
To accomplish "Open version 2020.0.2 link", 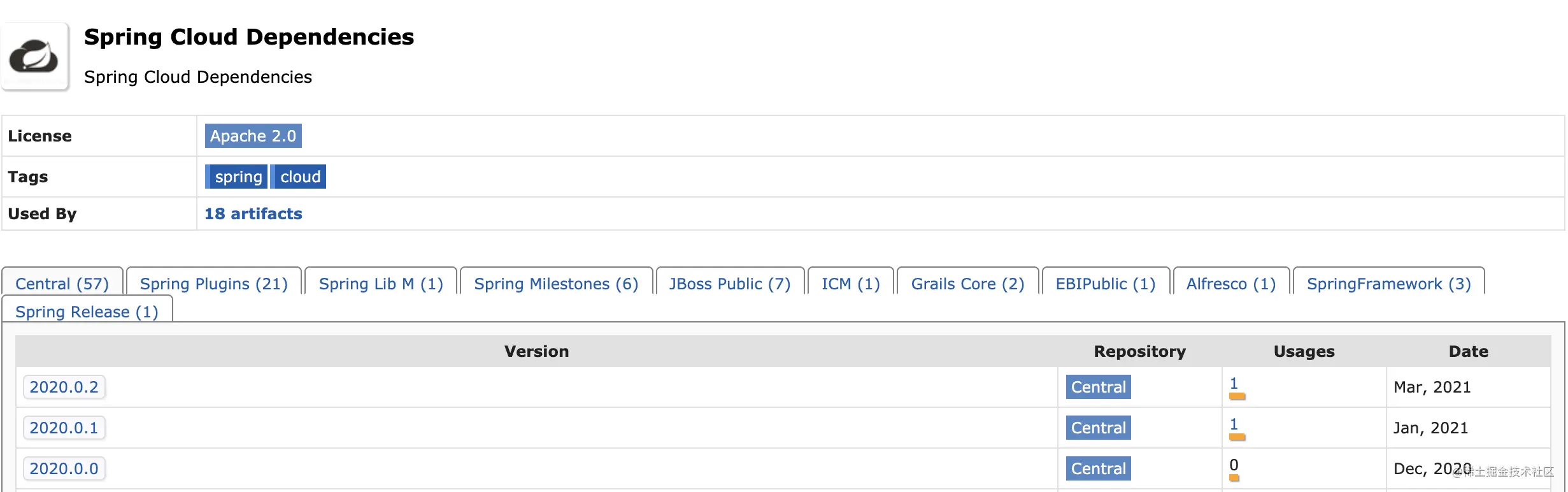I will click(64, 387).
